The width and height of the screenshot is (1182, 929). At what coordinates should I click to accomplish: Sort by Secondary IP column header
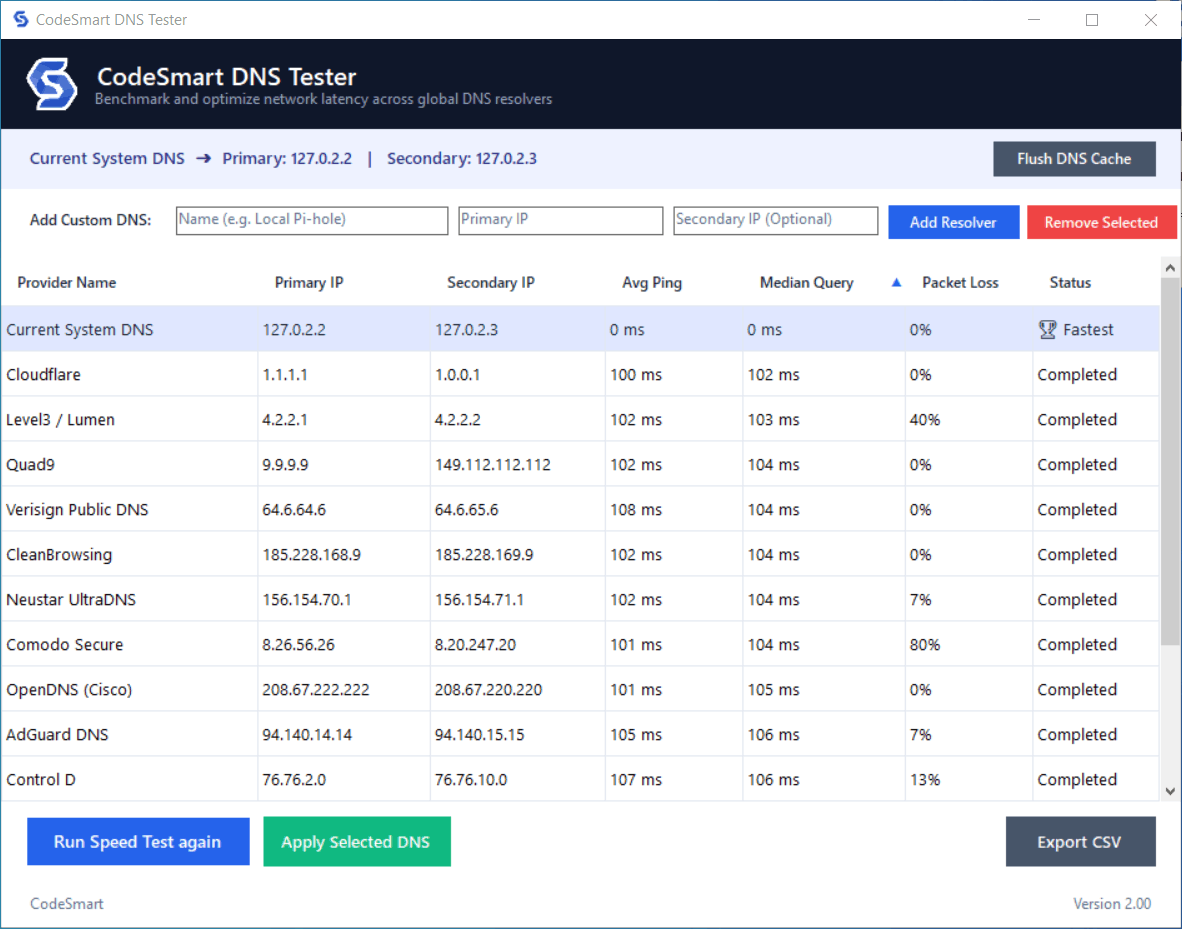click(x=491, y=283)
